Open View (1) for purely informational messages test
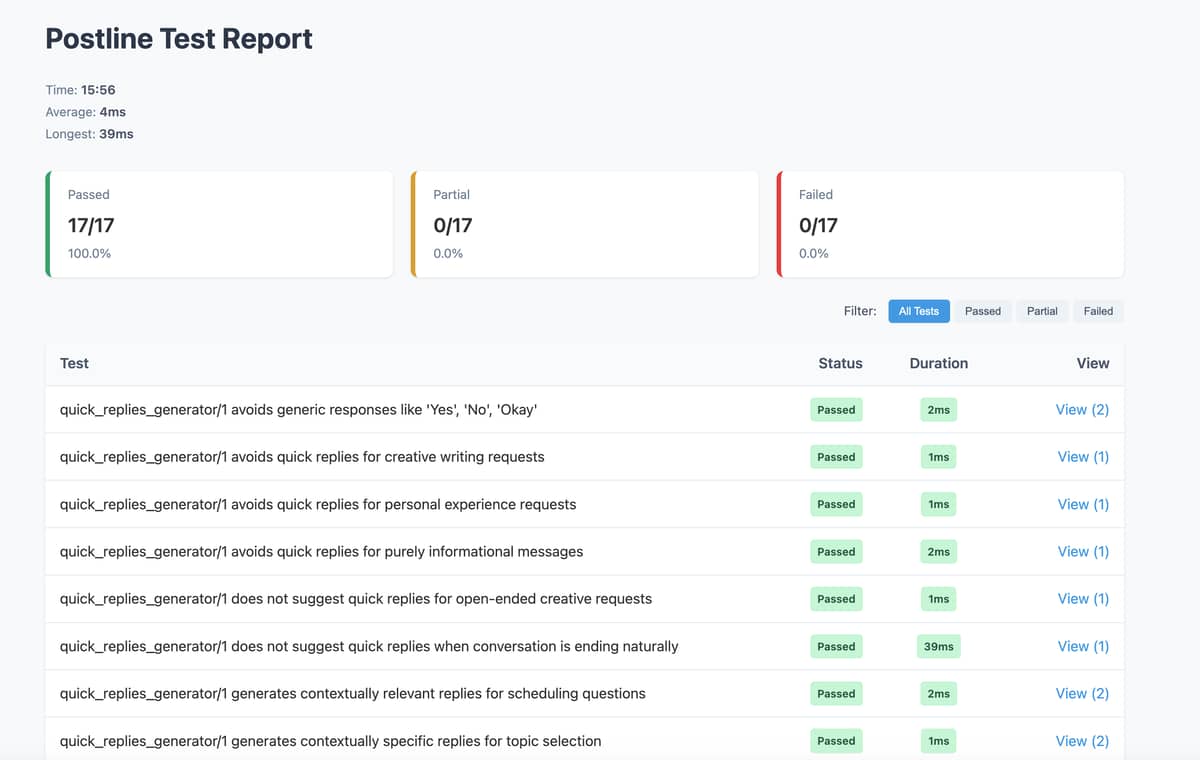 [x=1083, y=551]
